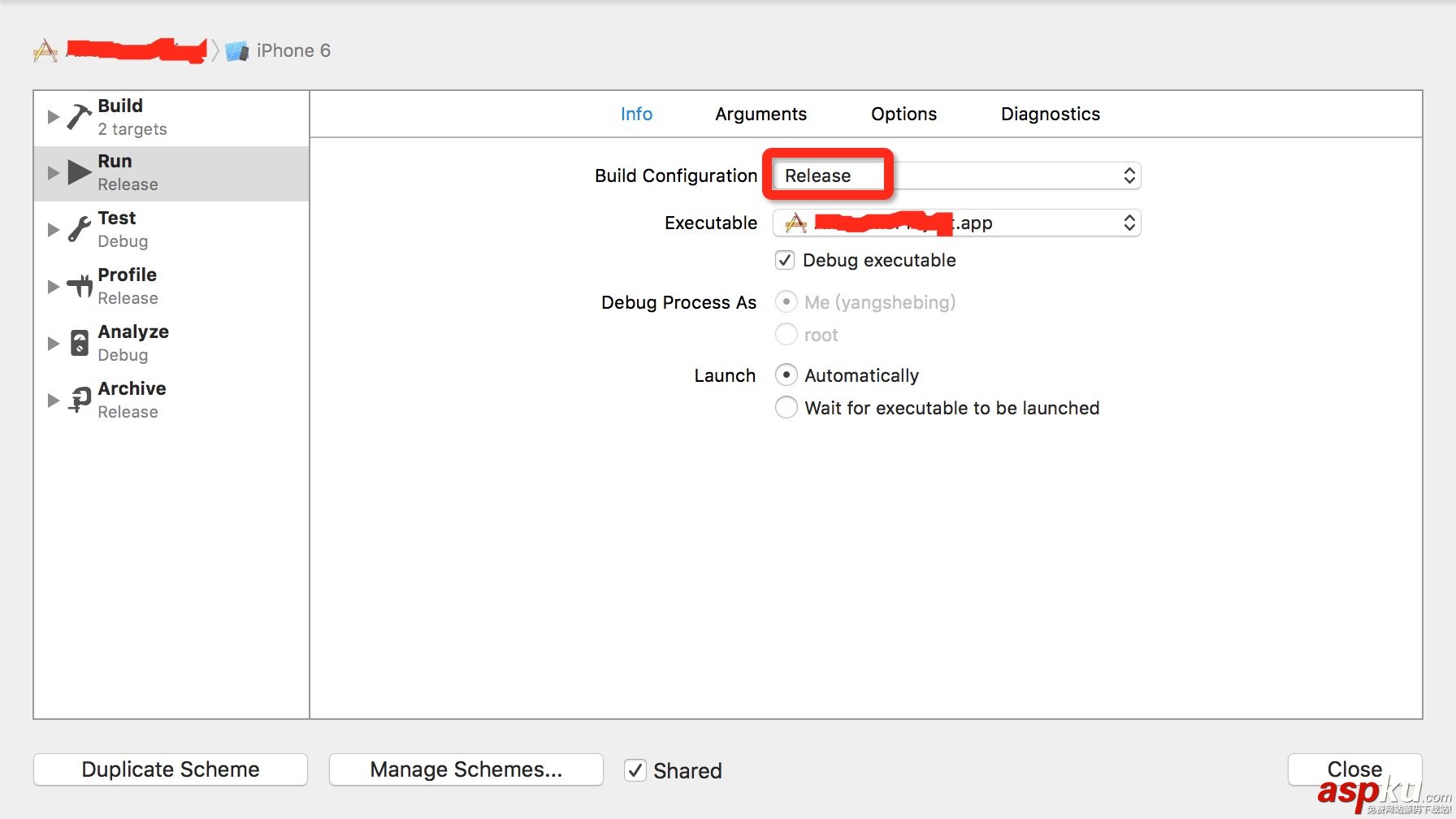Viewport: 1456px width, 819px height.
Task: Click the Test wrench icon
Action: pos(79,230)
